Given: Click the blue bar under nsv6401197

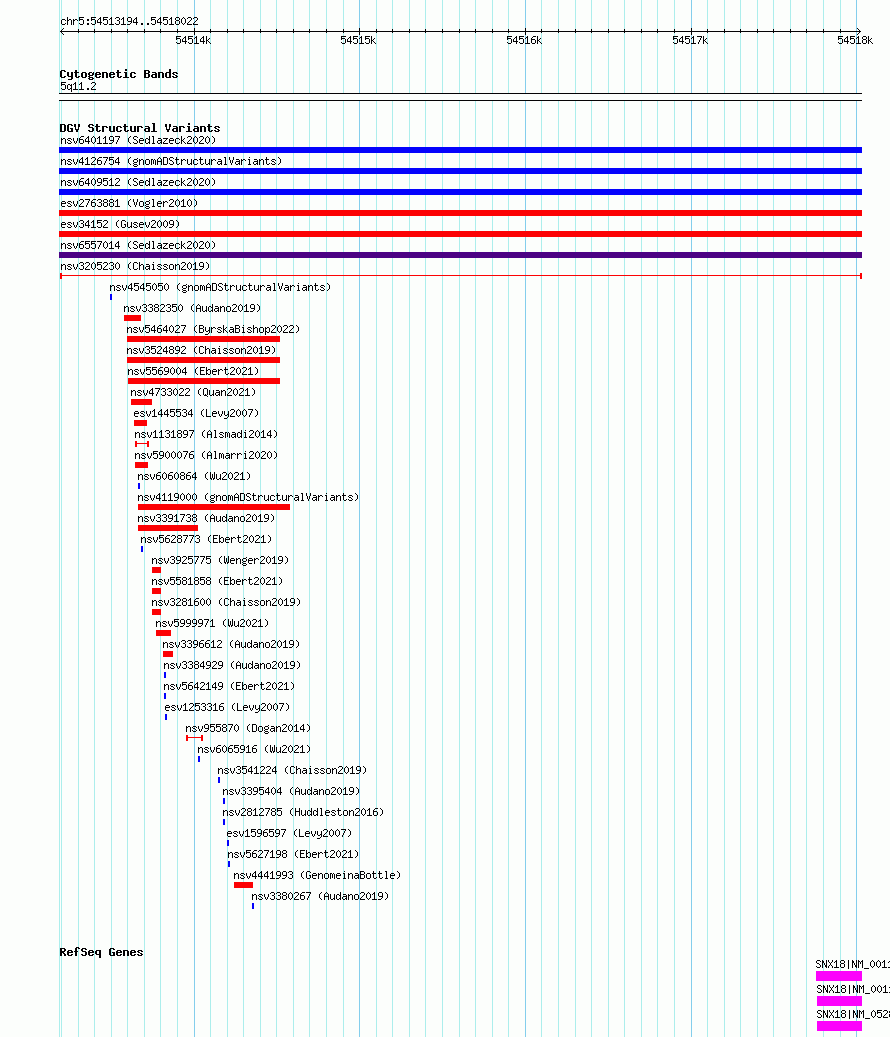Looking at the screenshot, I should click(460, 150).
